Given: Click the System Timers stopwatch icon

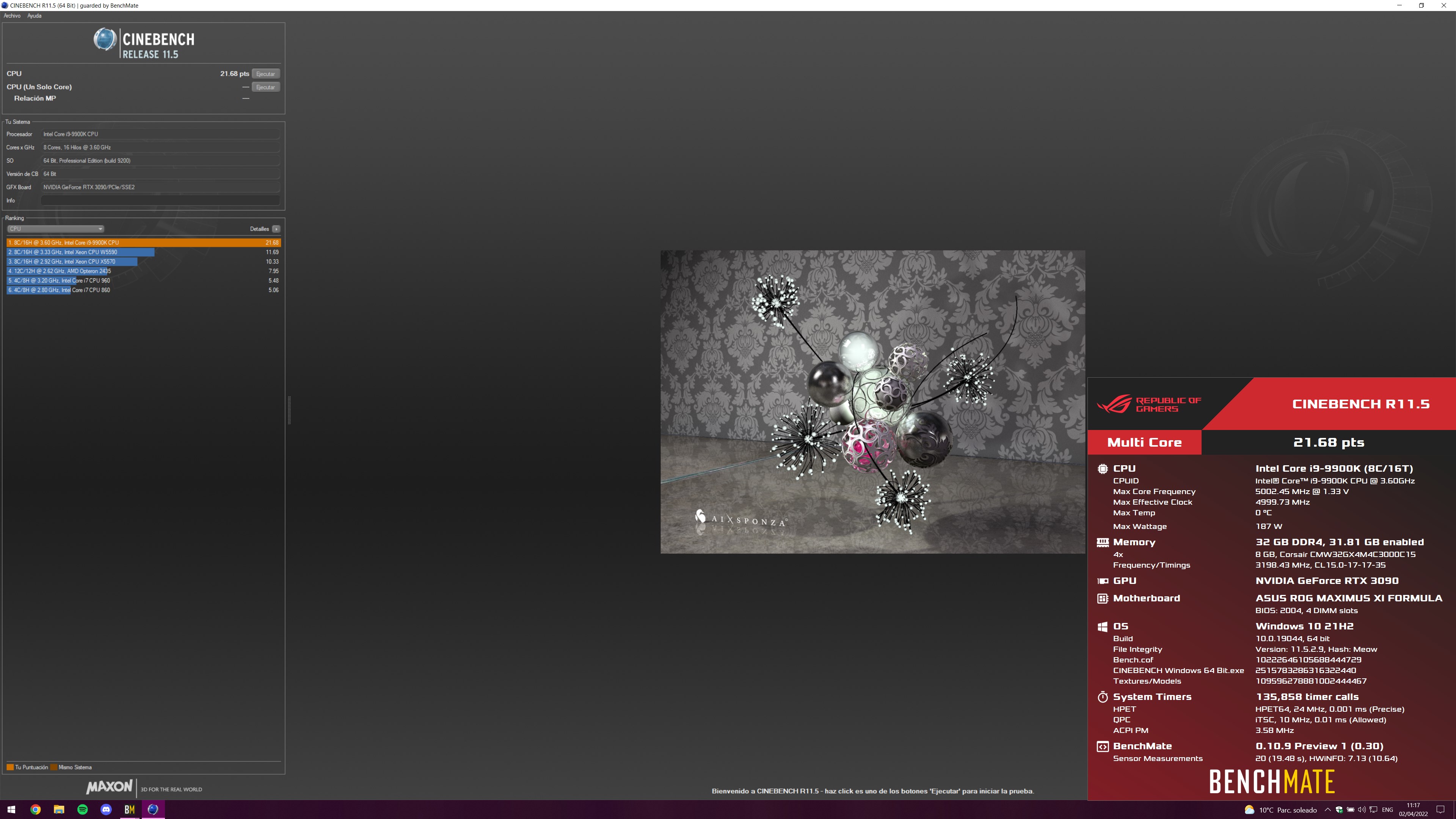Looking at the screenshot, I should point(1102,697).
